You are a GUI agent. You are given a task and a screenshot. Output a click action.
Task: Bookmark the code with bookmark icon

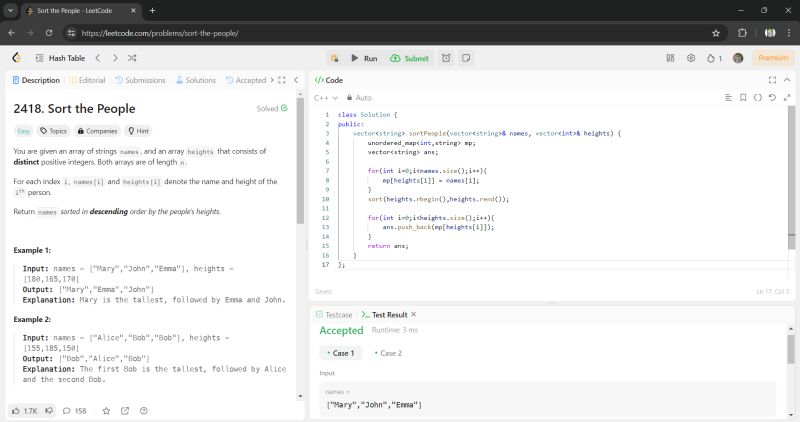743,98
